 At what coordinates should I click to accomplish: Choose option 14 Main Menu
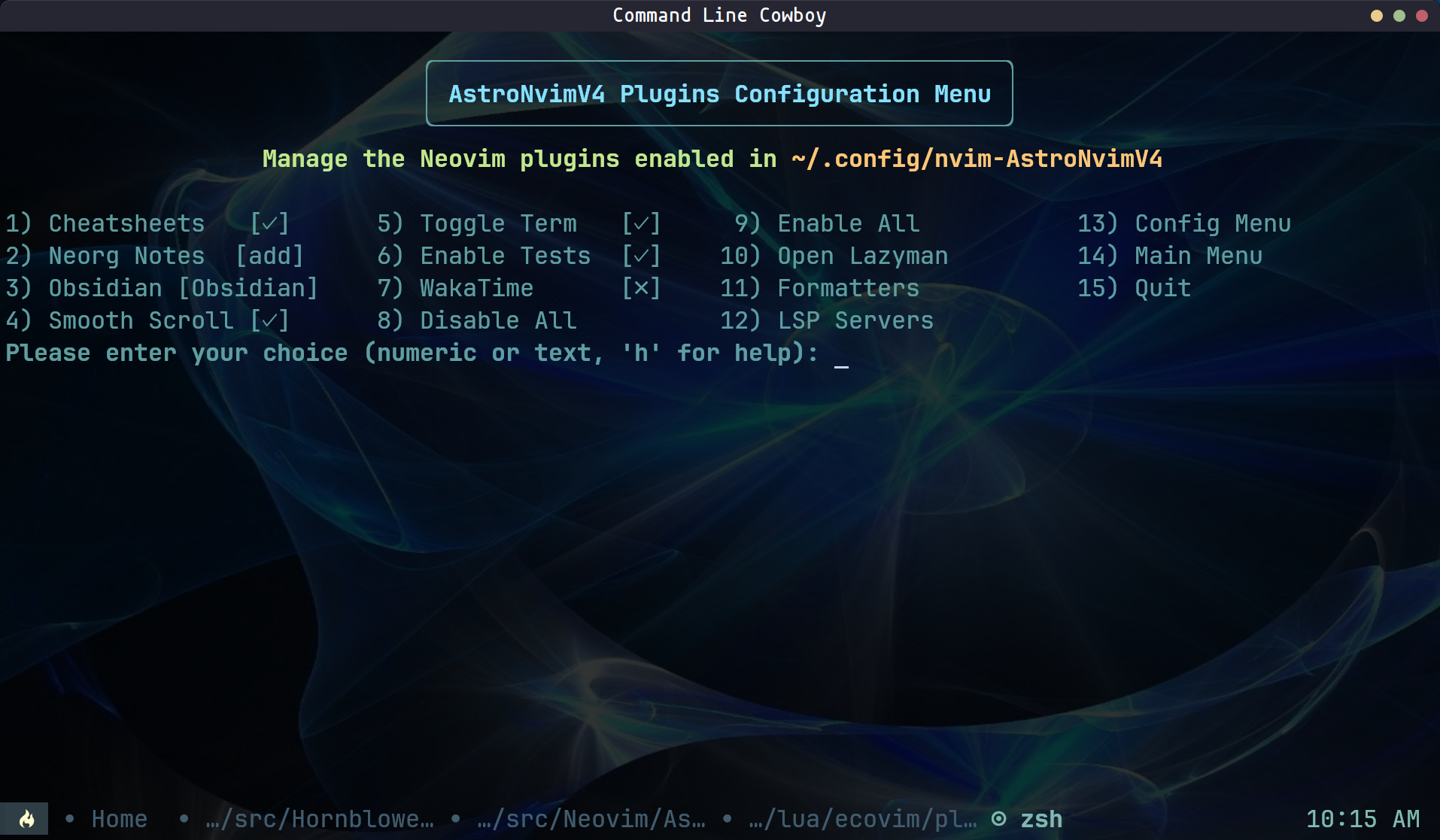click(1170, 256)
